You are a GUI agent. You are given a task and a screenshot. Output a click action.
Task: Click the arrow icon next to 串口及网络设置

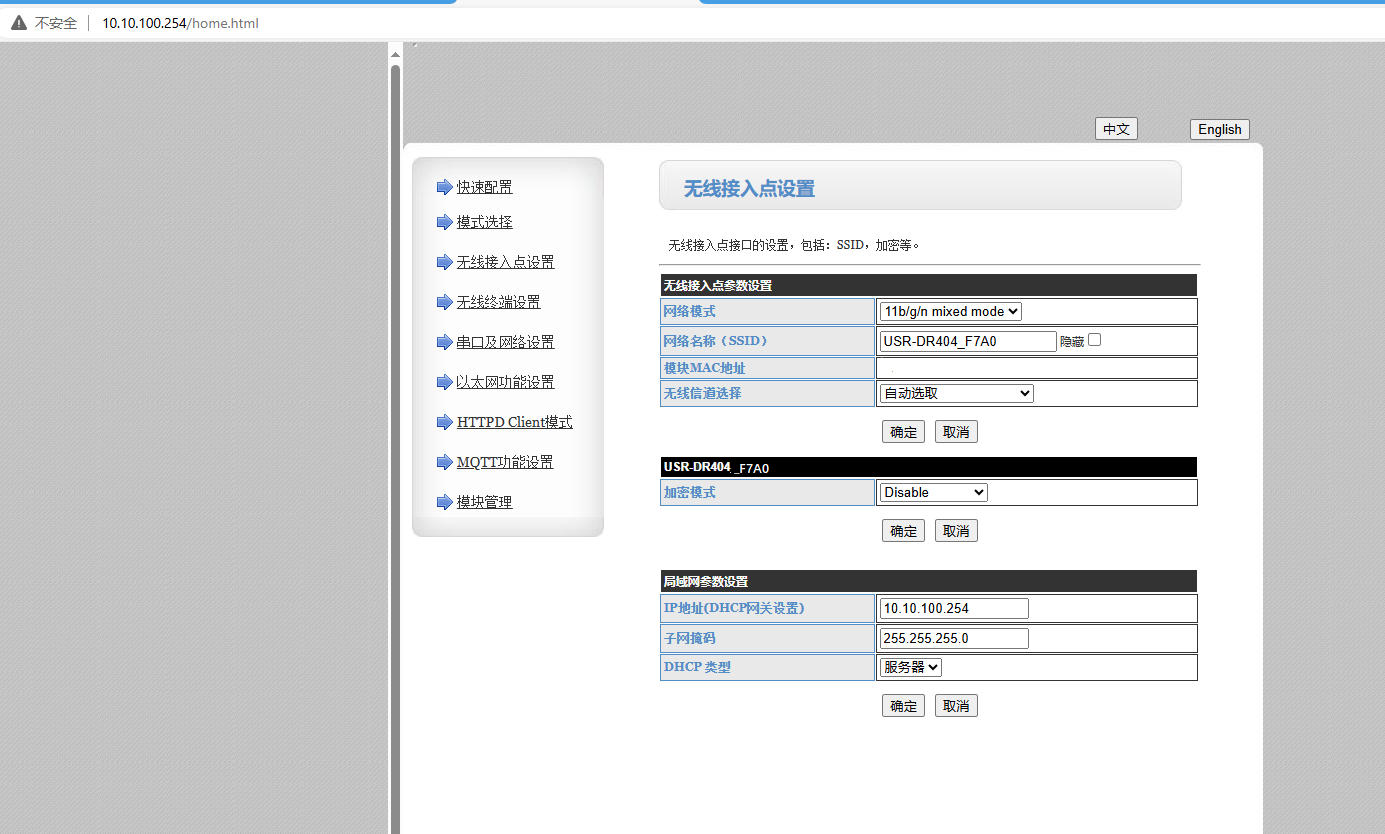click(444, 342)
